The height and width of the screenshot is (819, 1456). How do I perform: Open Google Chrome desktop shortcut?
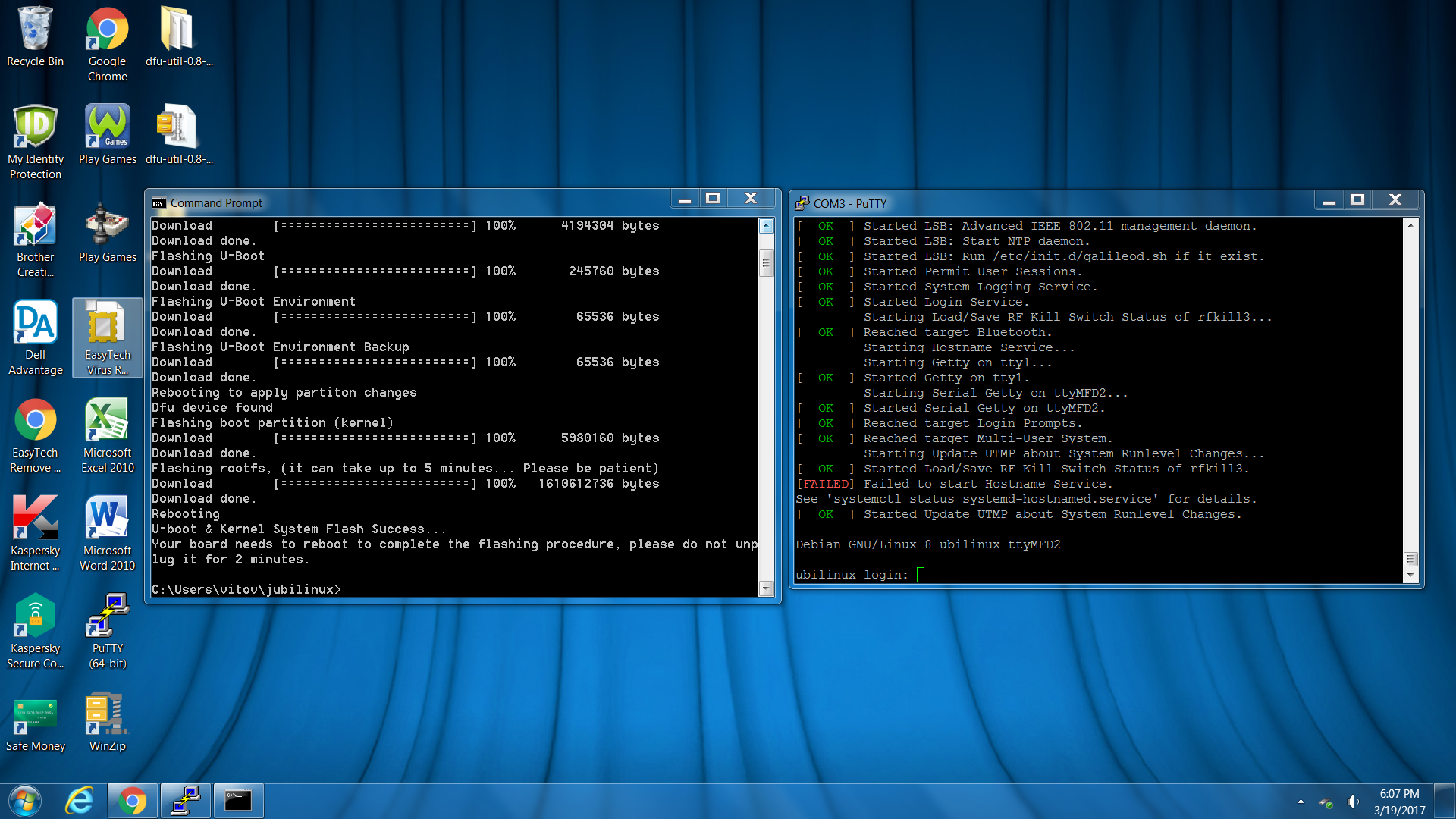[107, 44]
